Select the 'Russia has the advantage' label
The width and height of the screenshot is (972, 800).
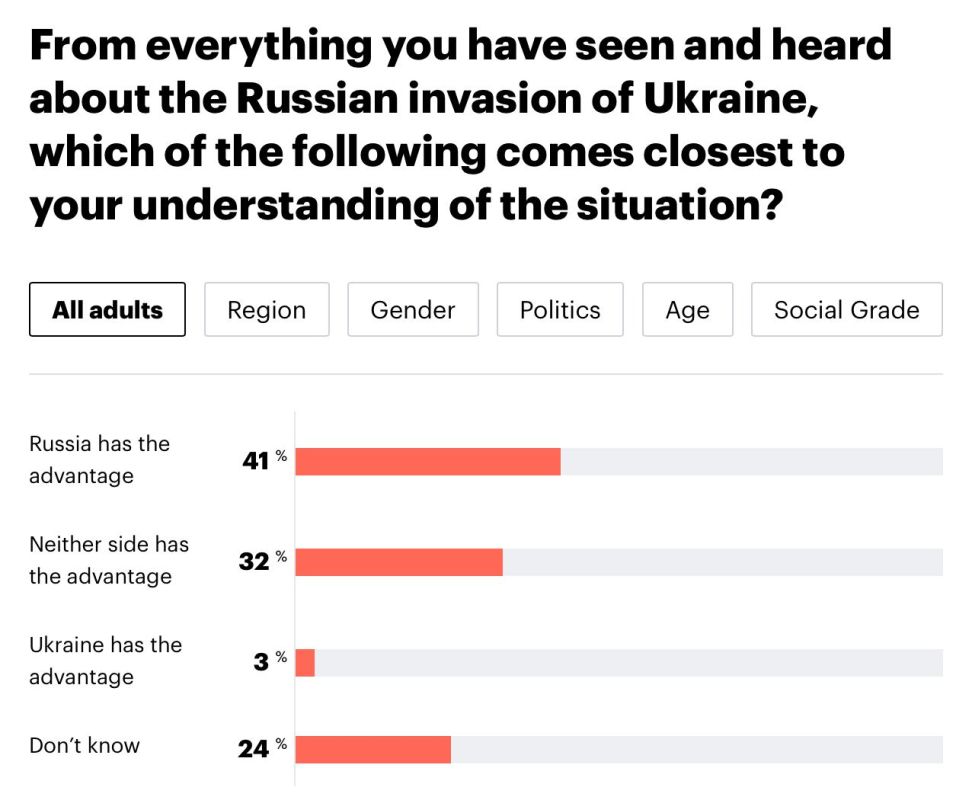point(99,460)
